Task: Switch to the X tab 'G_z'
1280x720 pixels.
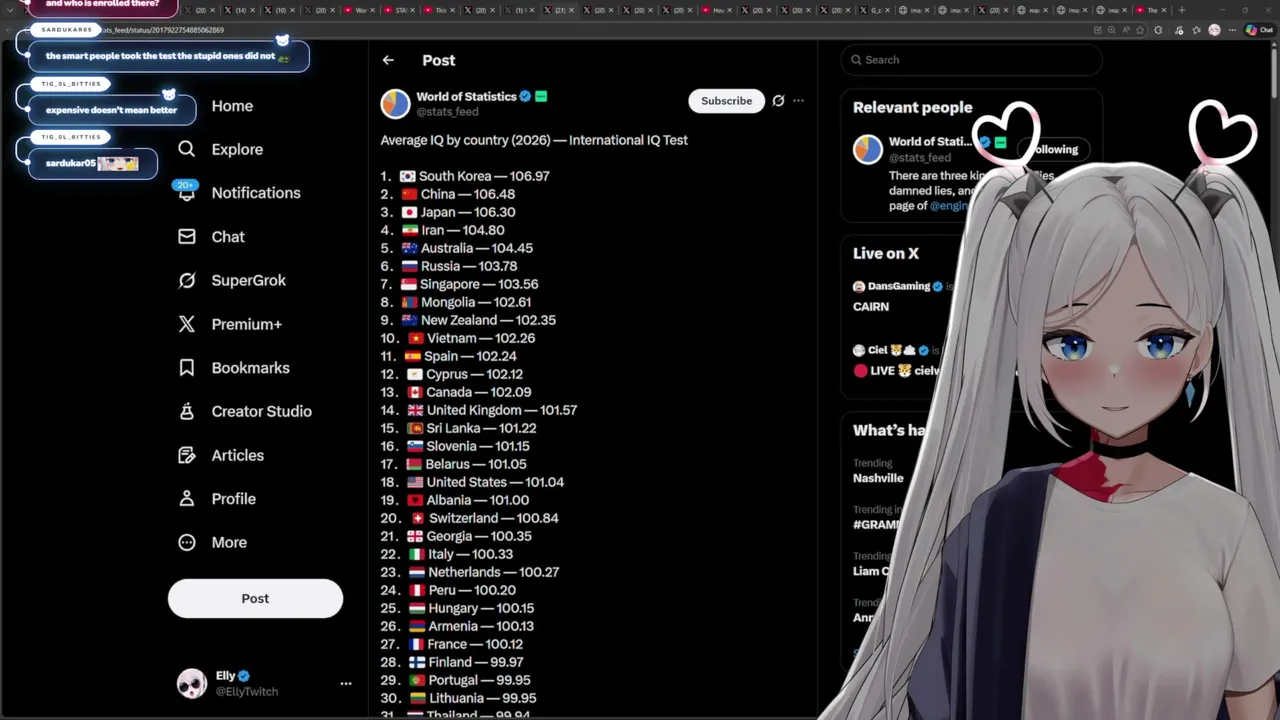Action: (876, 10)
